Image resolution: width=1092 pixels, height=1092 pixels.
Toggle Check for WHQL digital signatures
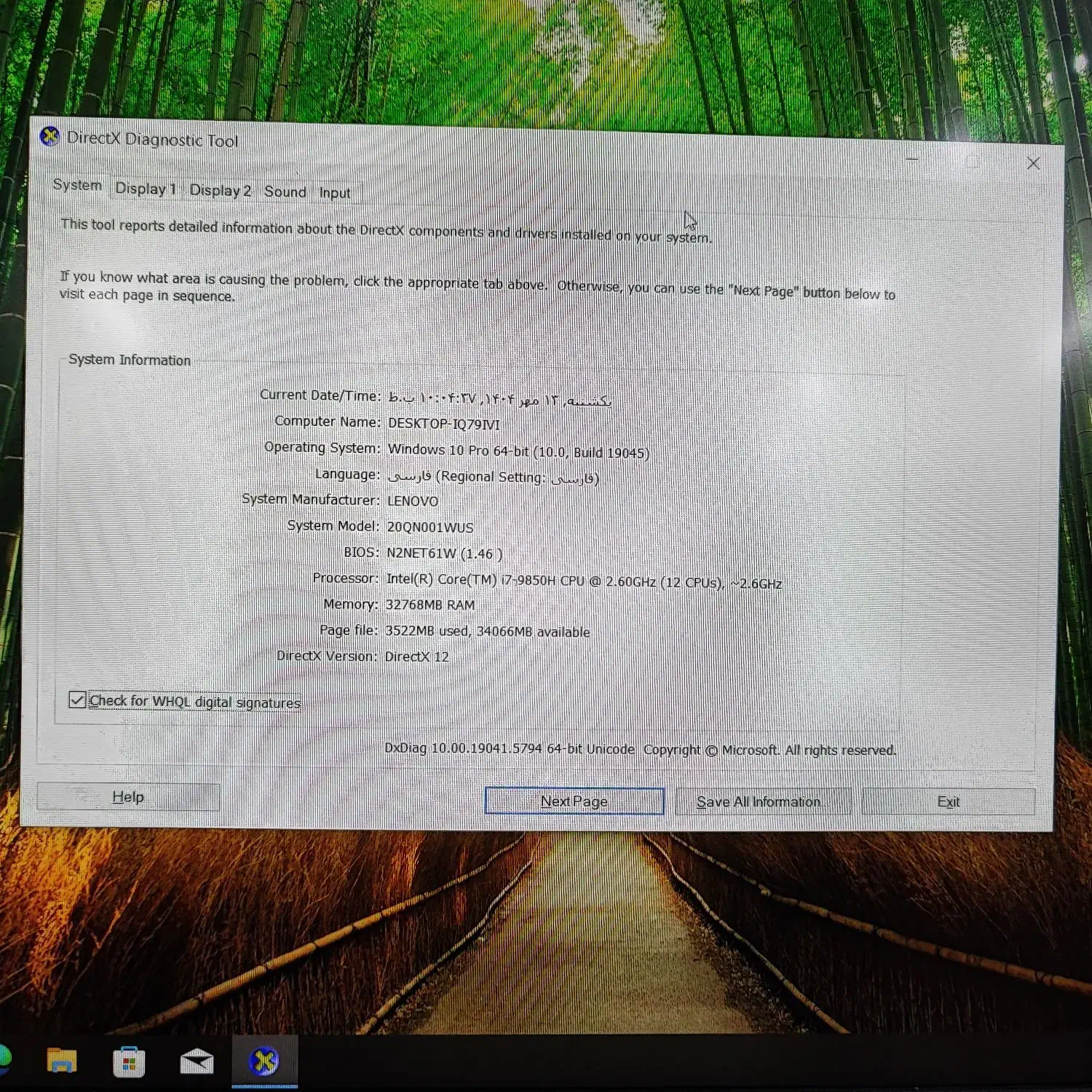[x=78, y=700]
